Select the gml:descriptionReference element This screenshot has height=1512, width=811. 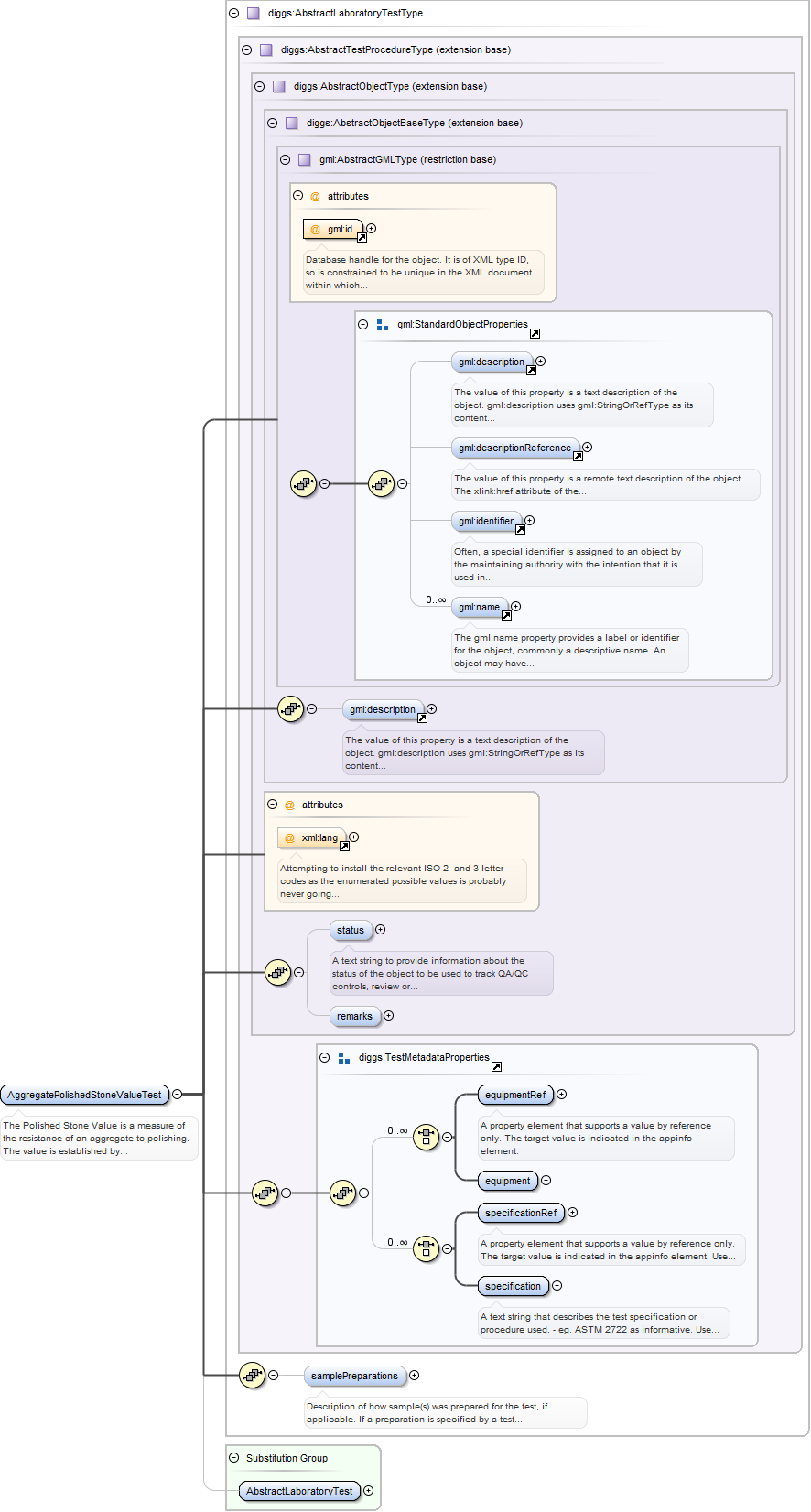click(514, 448)
